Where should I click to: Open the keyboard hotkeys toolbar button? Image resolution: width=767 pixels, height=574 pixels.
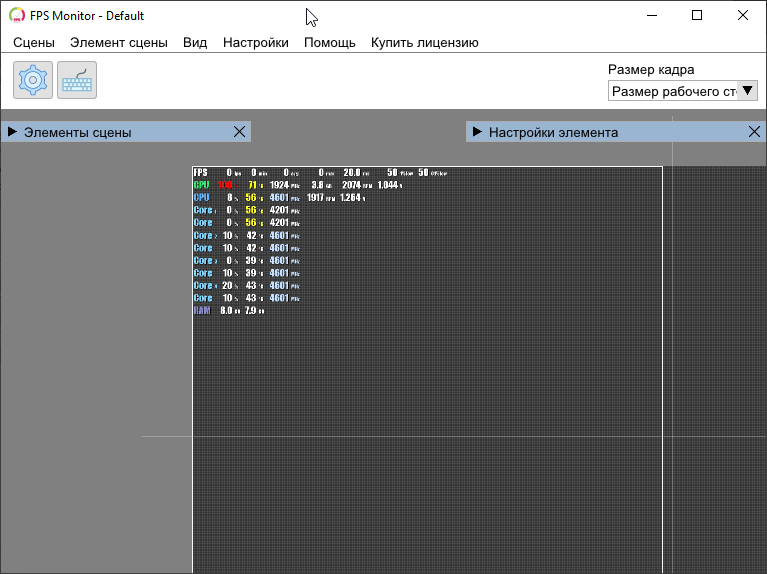[x=77, y=80]
